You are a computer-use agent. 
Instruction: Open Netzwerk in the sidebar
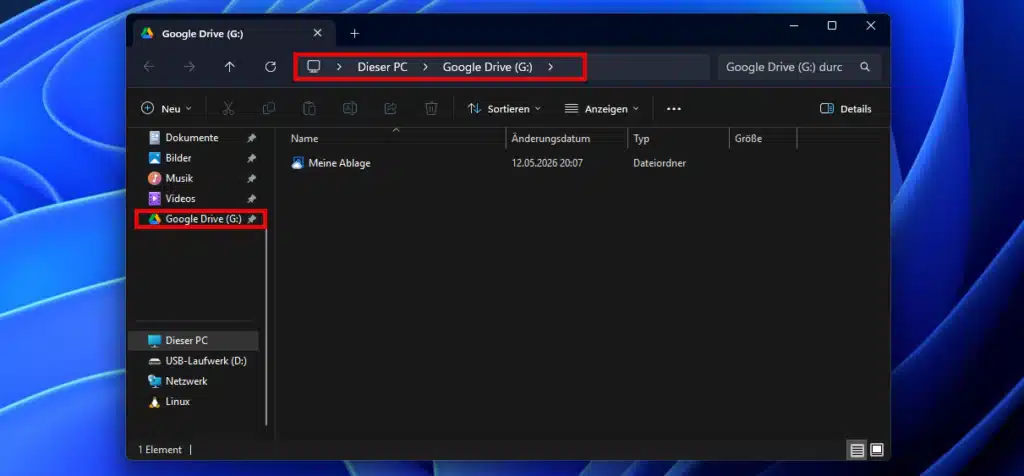(x=186, y=381)
